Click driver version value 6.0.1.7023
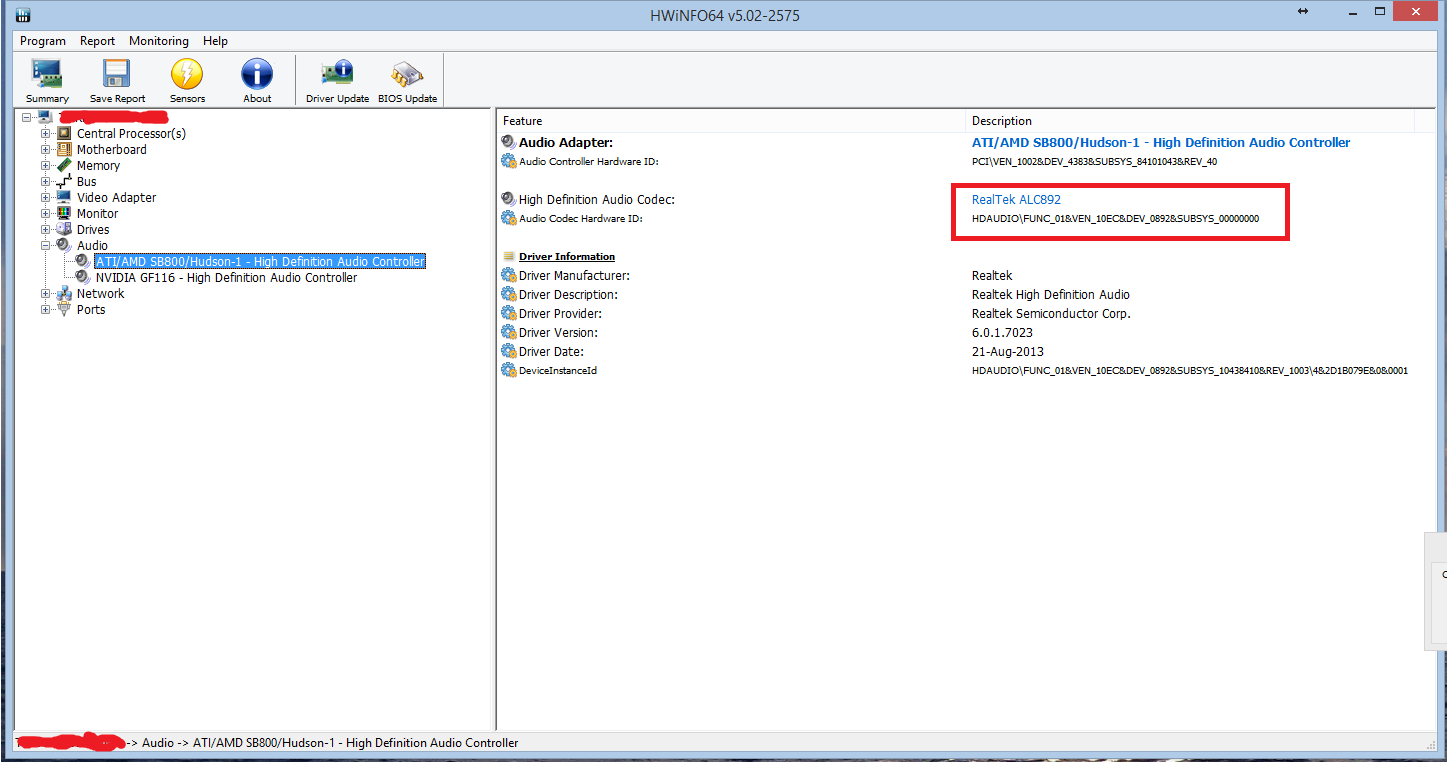1447x767 pixels. pos(1002,332)
